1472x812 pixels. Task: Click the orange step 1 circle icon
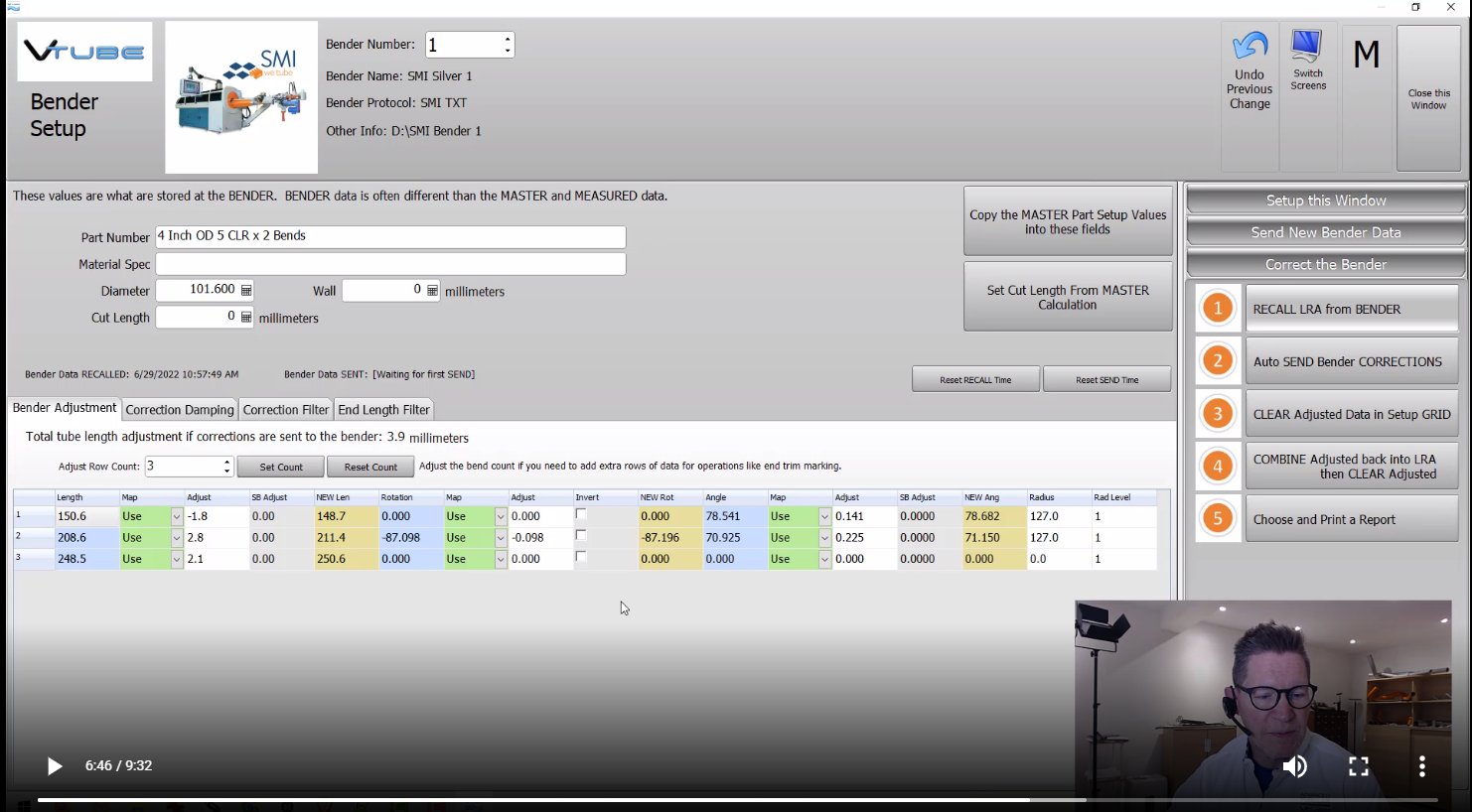point(1218,308)
